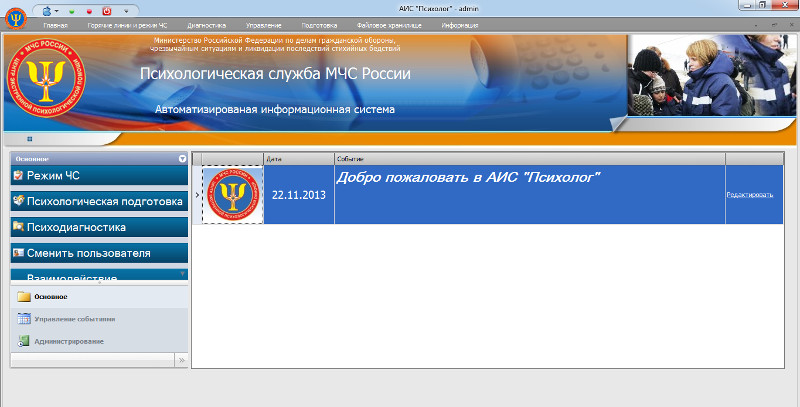
Task: Open the Диагностика menu
Action: coord(206,24)
